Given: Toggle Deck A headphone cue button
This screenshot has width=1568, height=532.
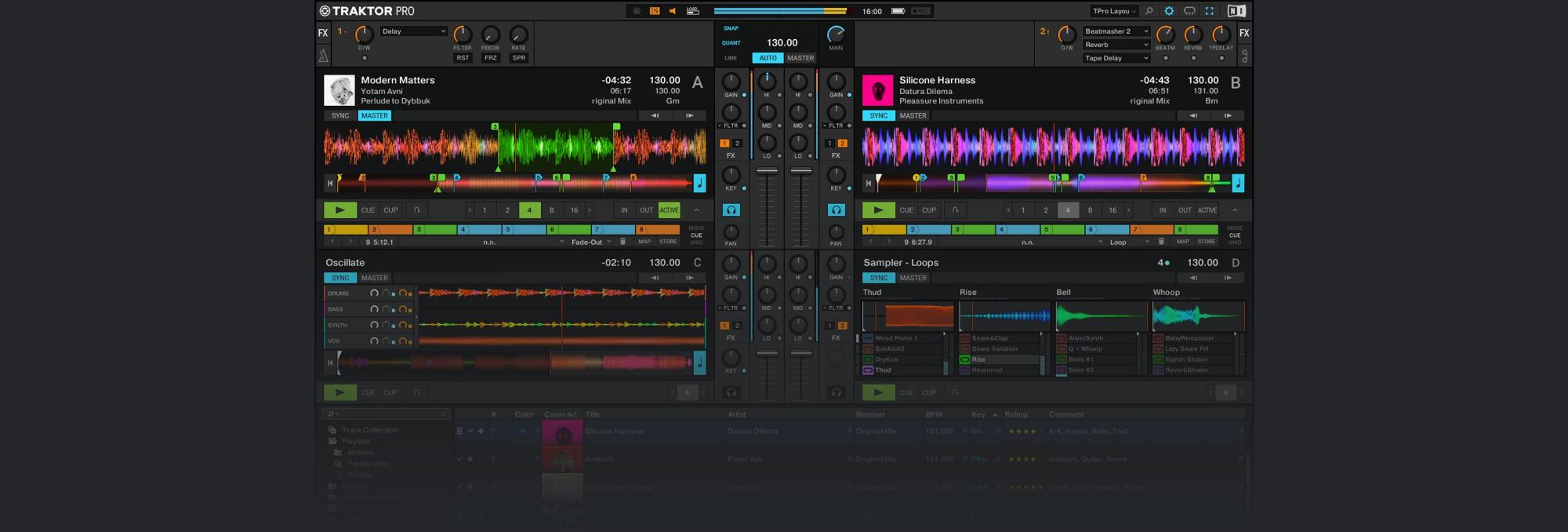Looking at the screenshot, I should 731,210.
